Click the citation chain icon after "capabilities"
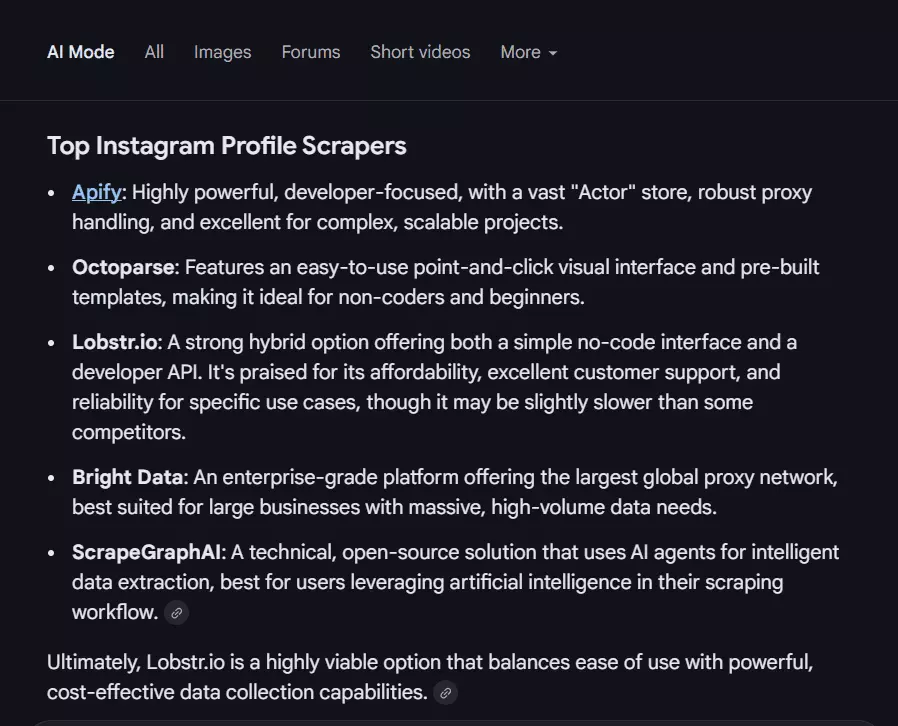The width and height of the screenshot is (898, 726). coord(445,692)
